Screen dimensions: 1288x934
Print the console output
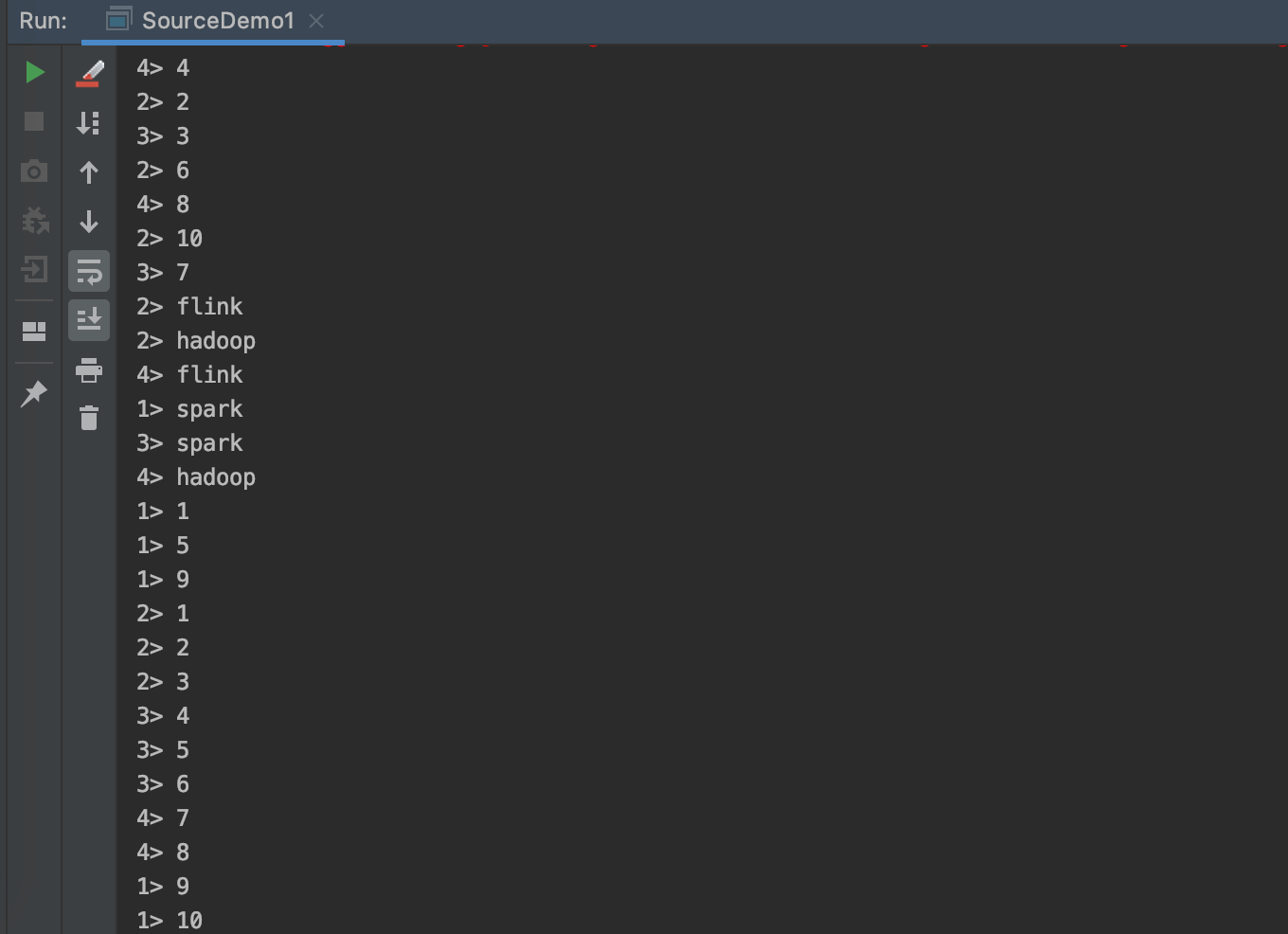tap(89, 369)
